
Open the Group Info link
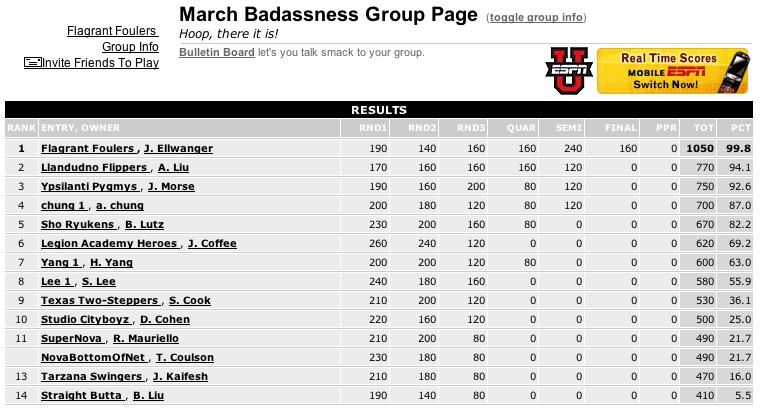tap(130, 47)
